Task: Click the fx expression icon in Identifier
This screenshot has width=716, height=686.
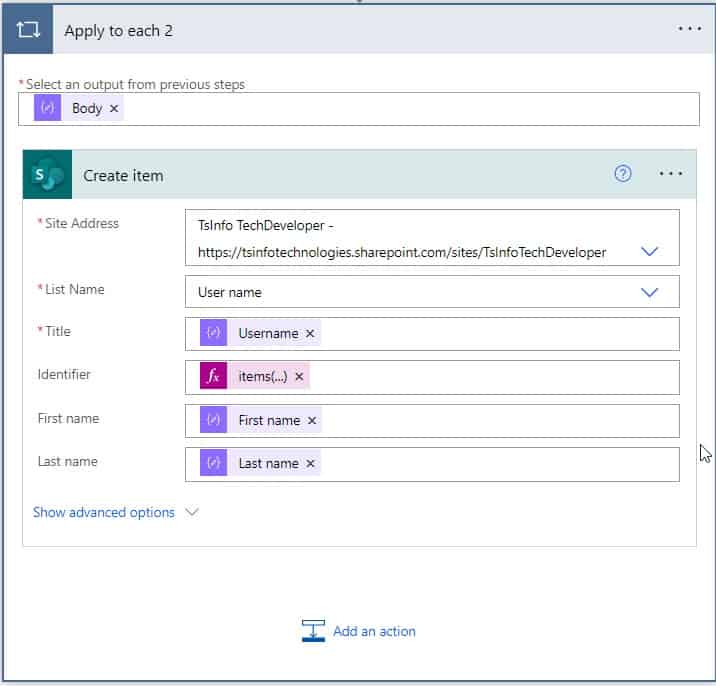Action: (x=213, y=376)
